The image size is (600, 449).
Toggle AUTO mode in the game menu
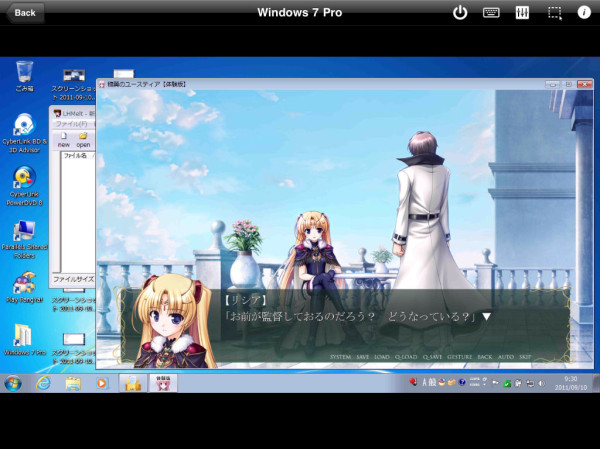click(505, 357)
